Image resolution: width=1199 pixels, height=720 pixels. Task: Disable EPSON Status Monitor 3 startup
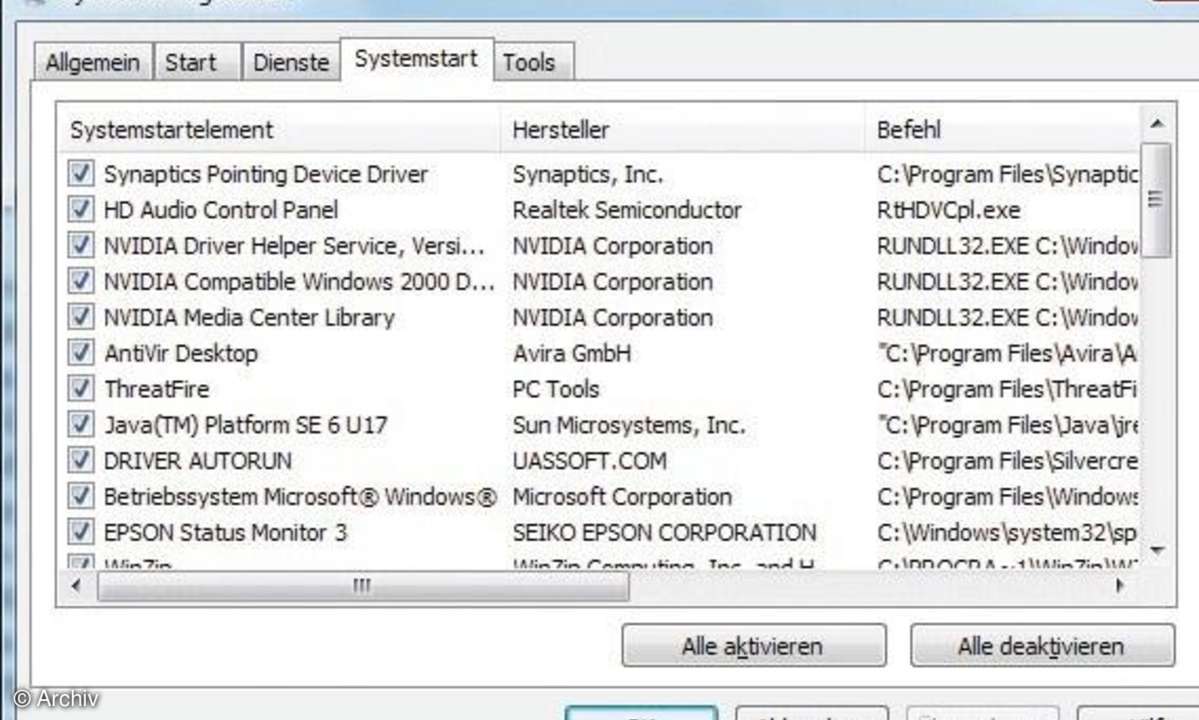point(81,532)
